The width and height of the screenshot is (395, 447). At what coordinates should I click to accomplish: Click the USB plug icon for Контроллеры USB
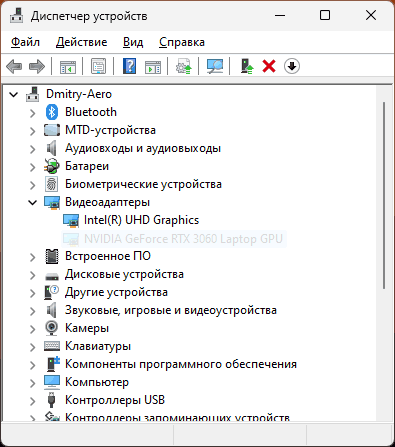point(51,400)
